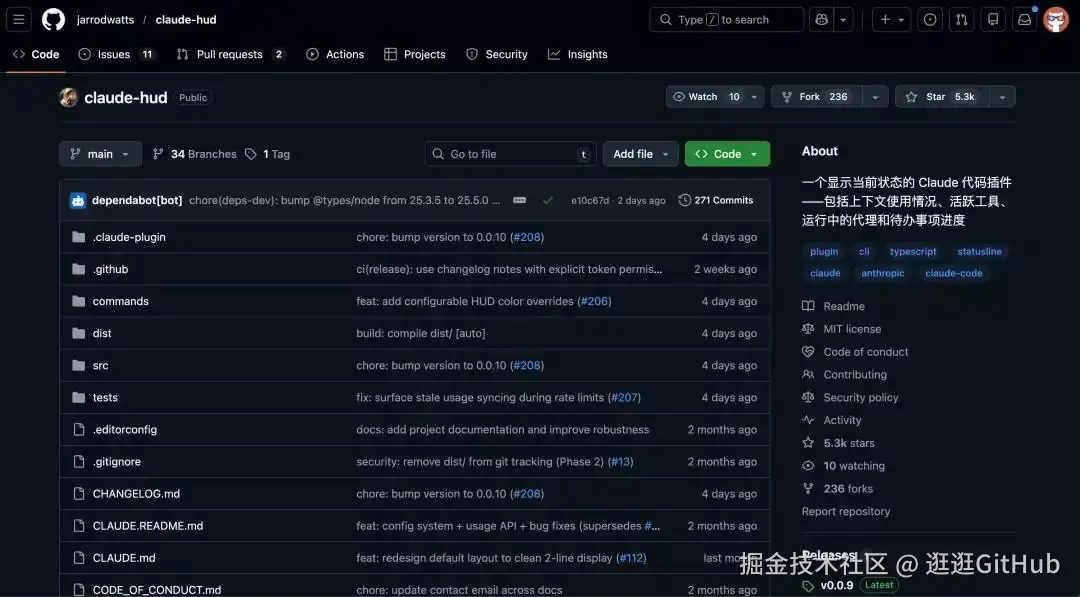Screen dimensions: 1080x597
Task: View 34 Branches link
Action: pyautogui.click(x=194, y=154)
